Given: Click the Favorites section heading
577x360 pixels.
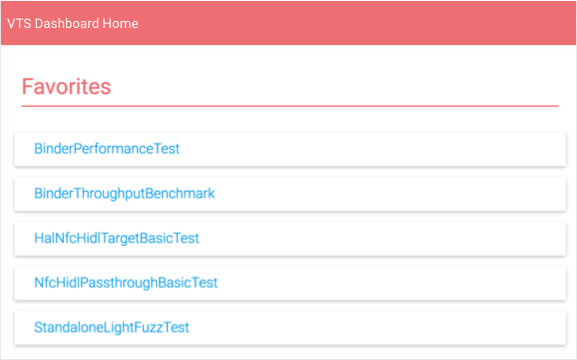Looking at the screenshot, I should [x=66, y=87].
